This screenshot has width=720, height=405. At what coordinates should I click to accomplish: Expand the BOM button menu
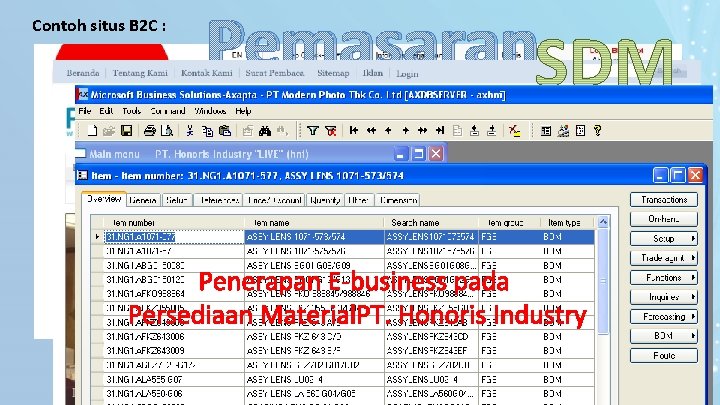click(664, 336)
